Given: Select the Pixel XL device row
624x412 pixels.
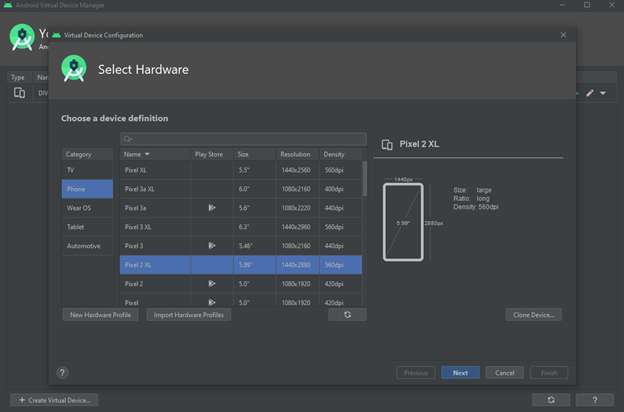Looking at the screenshot, I should [241, 170].
